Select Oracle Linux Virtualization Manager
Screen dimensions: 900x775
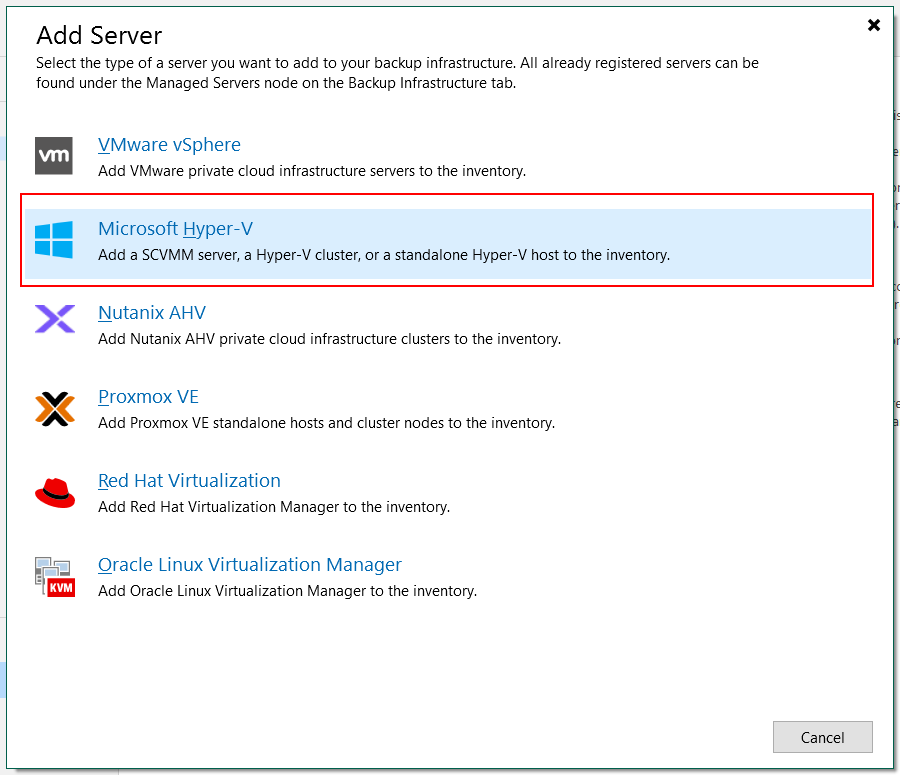(x=250, y=565)
